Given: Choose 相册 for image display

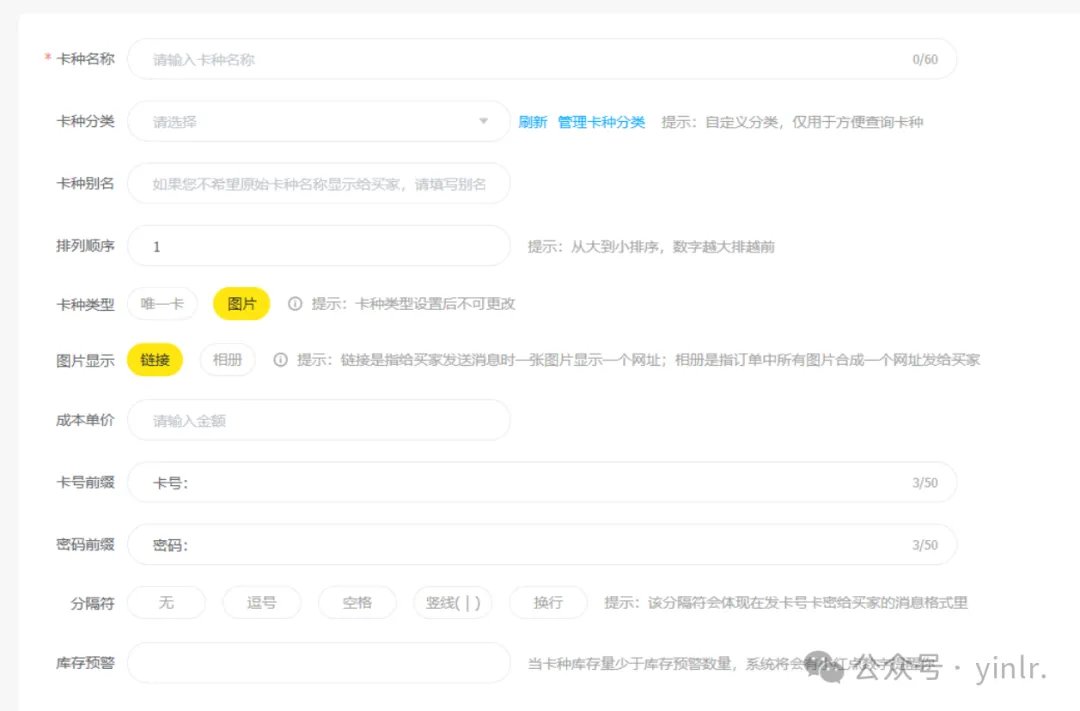Looking at the screenshot, I should coord(227,360).
